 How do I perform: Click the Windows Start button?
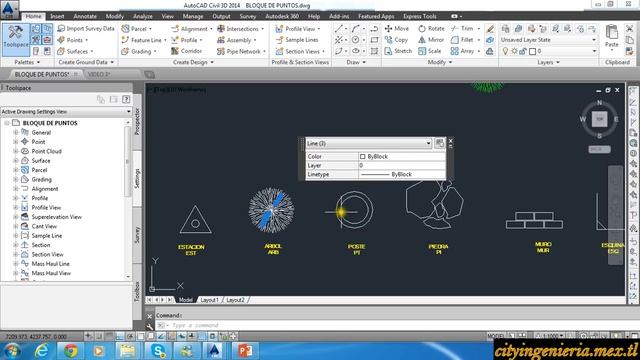tap(12, 351)
